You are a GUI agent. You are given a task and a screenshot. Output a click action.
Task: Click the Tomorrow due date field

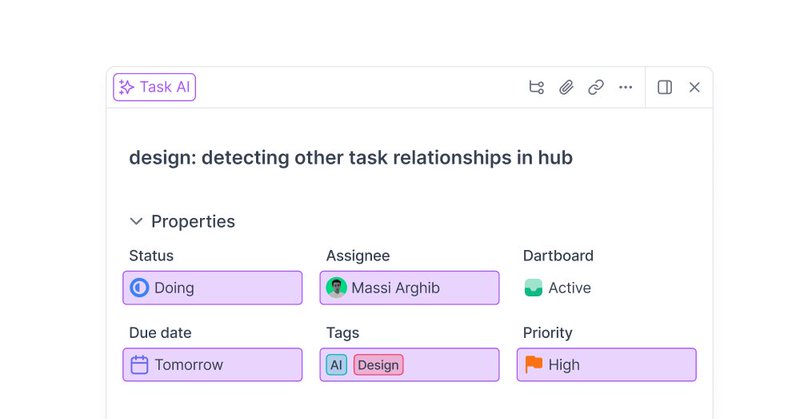pos(212,365)
